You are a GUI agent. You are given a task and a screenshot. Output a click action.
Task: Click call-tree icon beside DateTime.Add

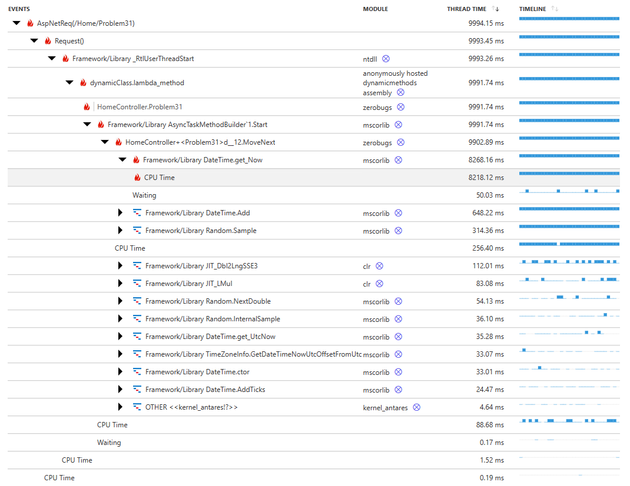click(137, 212)
